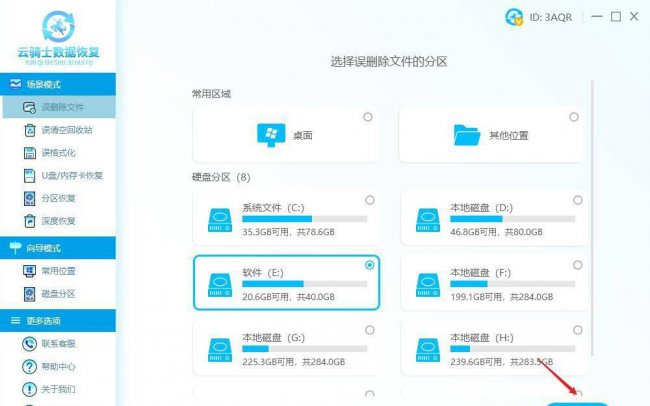Open 深度恢复 mode

58,221
